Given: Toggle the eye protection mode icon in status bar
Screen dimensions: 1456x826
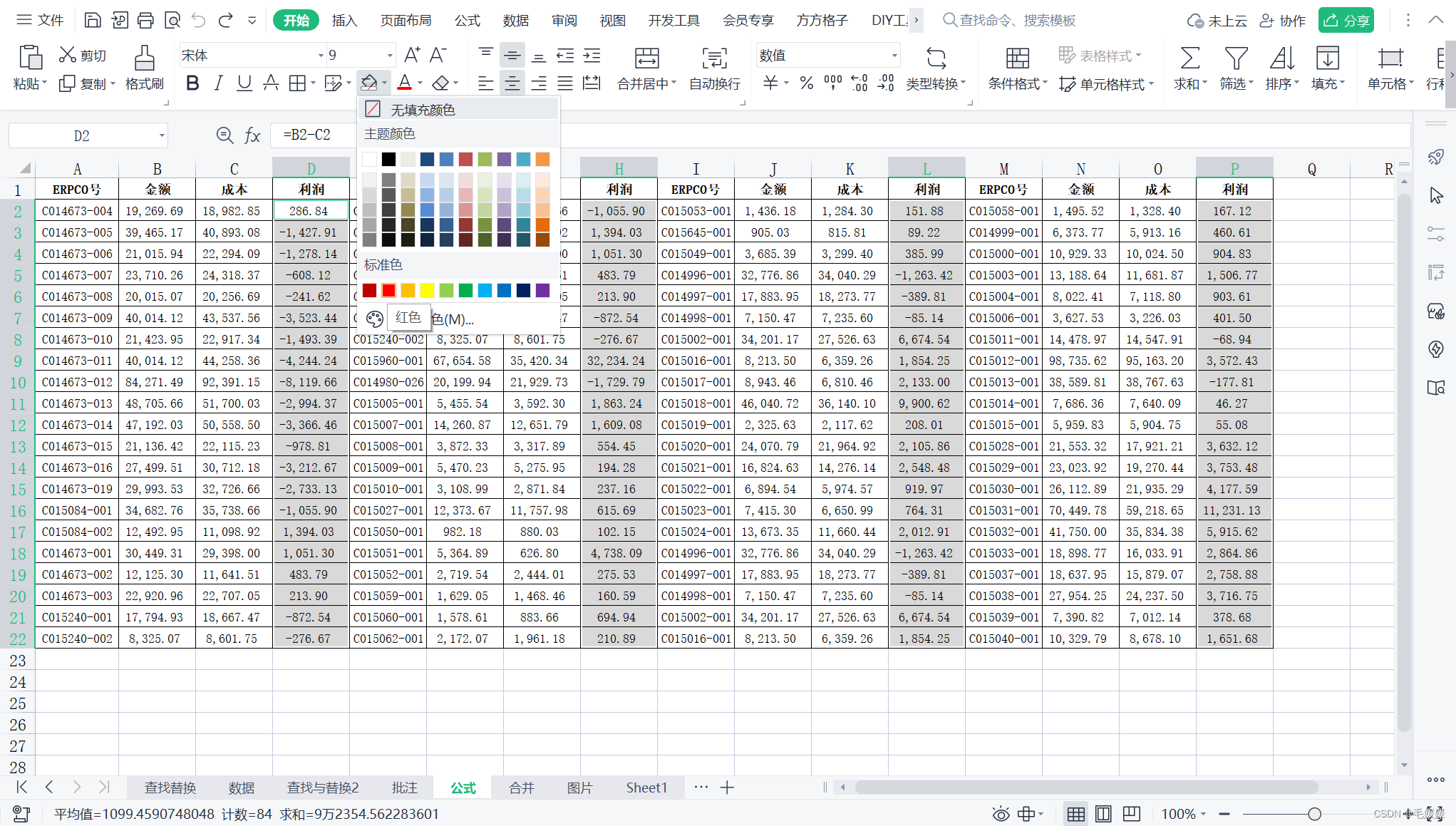Looking at the screenshot, I should [x=1001, y=814].
